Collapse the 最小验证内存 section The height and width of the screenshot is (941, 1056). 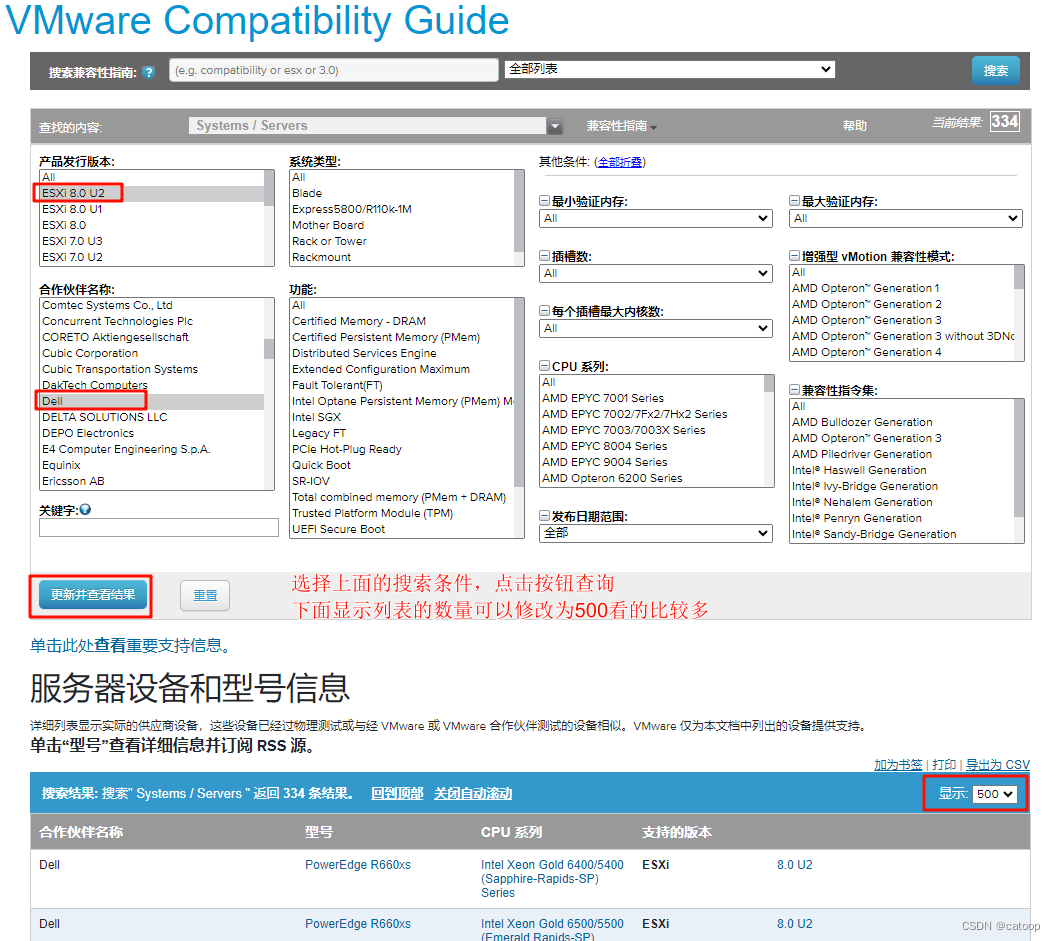[545, 201]
